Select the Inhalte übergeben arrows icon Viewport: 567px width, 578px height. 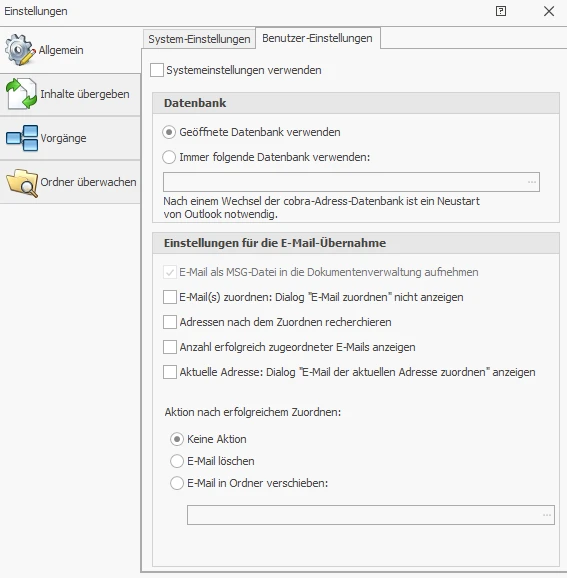(21, 94)
